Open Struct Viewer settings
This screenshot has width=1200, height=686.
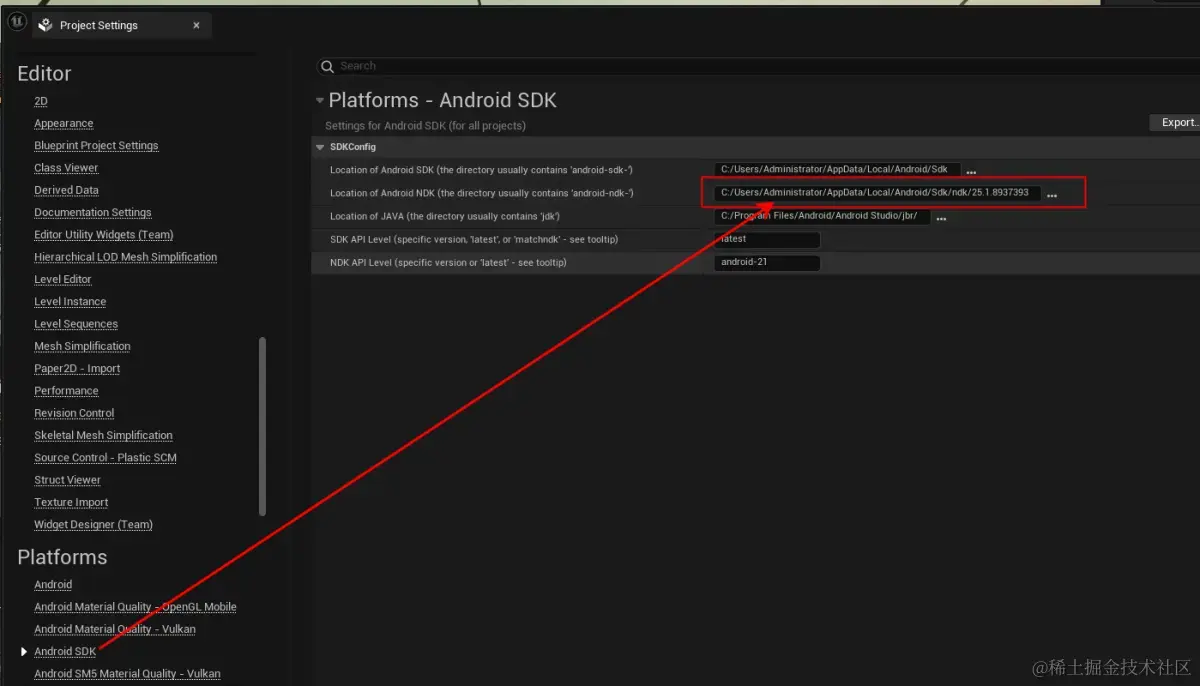coord(67,480)
